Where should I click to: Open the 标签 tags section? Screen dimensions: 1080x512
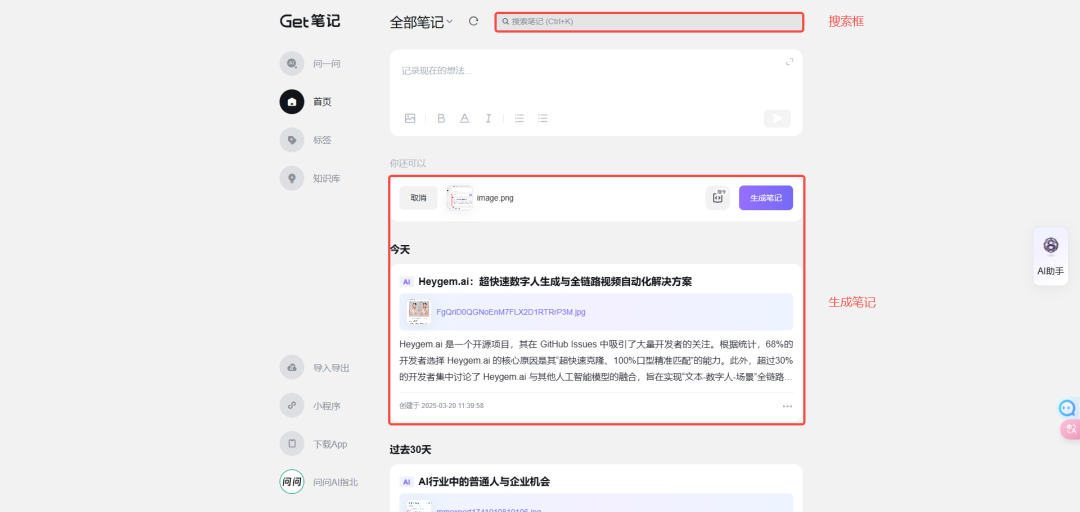[x=306, y=140]
